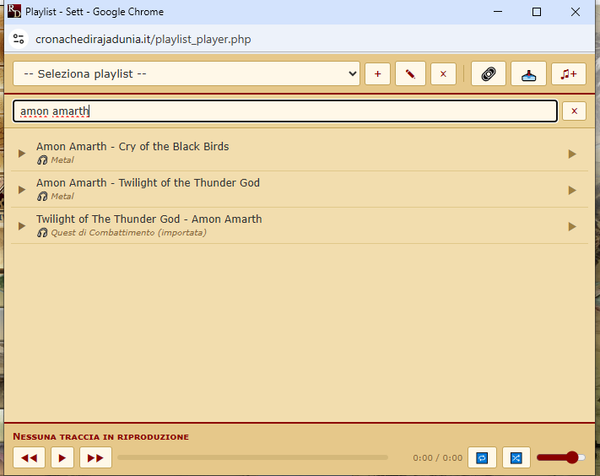Viewport: 600px width, 476px height.
Task: Select track Amon Amarth - Twilight of the Thunder God
Action: pyautogui.click(x=148, y=183)
